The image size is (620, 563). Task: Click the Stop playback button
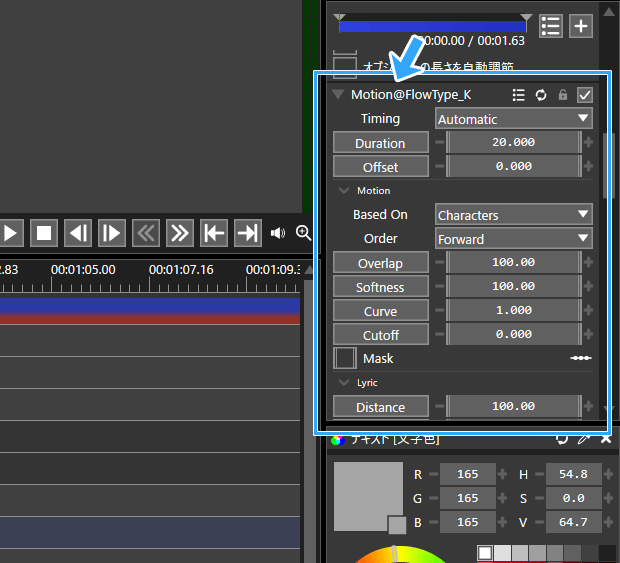point(44,233)
